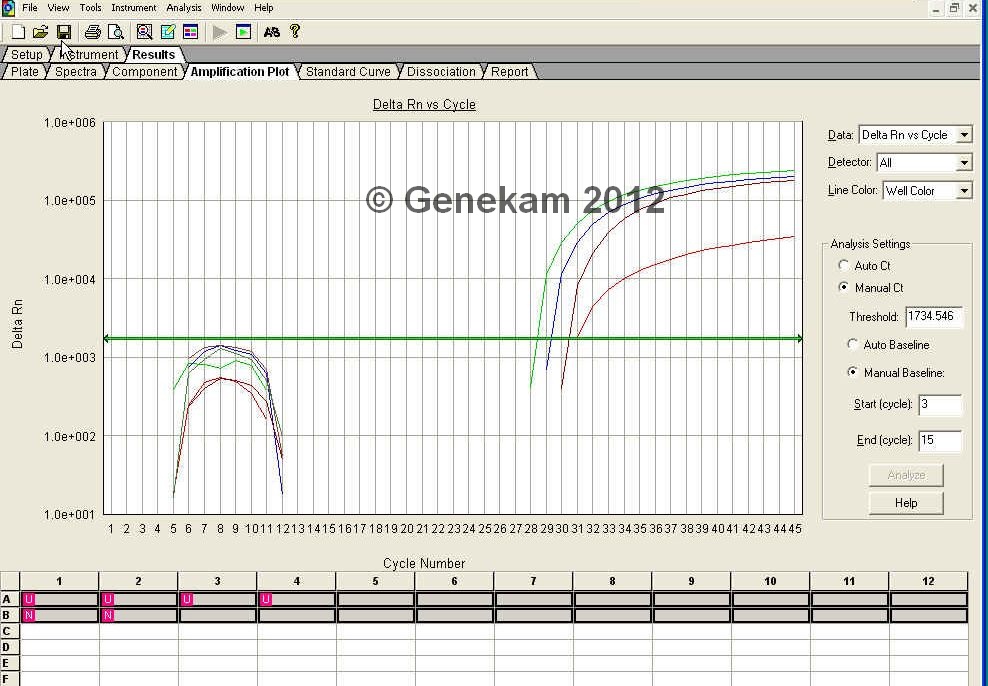Image resolution: width=988 pixels, height=686 pixels.
Task: Open the Help menu
Action: 263,8
